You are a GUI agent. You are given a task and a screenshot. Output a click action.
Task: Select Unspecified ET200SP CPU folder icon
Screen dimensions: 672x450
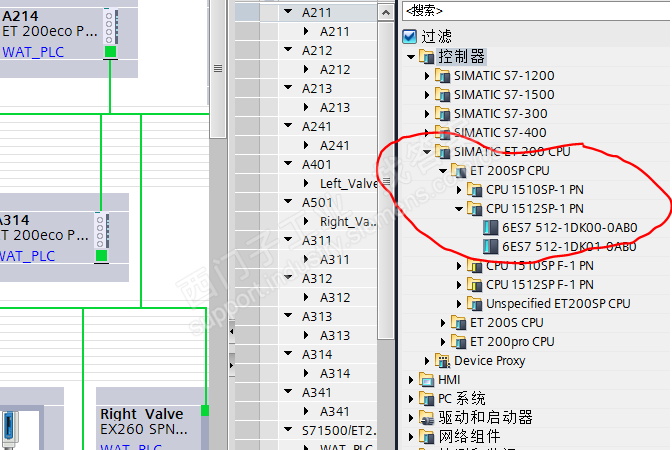tap(474, 303)
